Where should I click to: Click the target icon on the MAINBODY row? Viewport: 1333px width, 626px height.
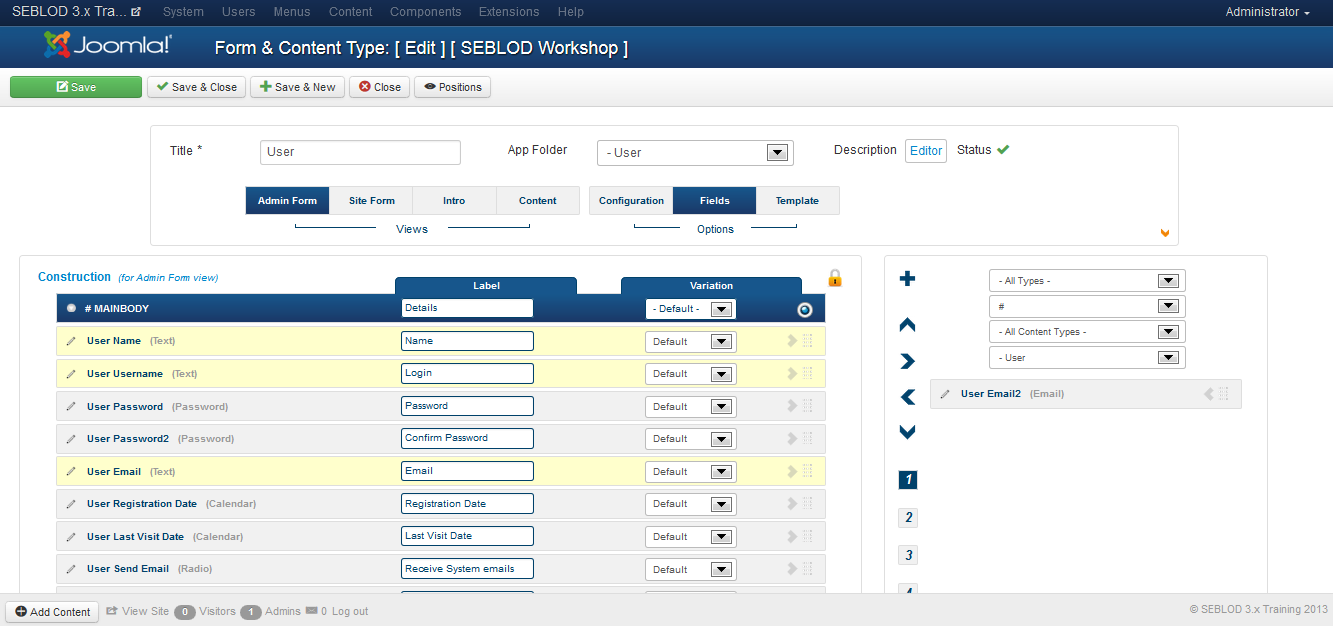tap(804, 309)
